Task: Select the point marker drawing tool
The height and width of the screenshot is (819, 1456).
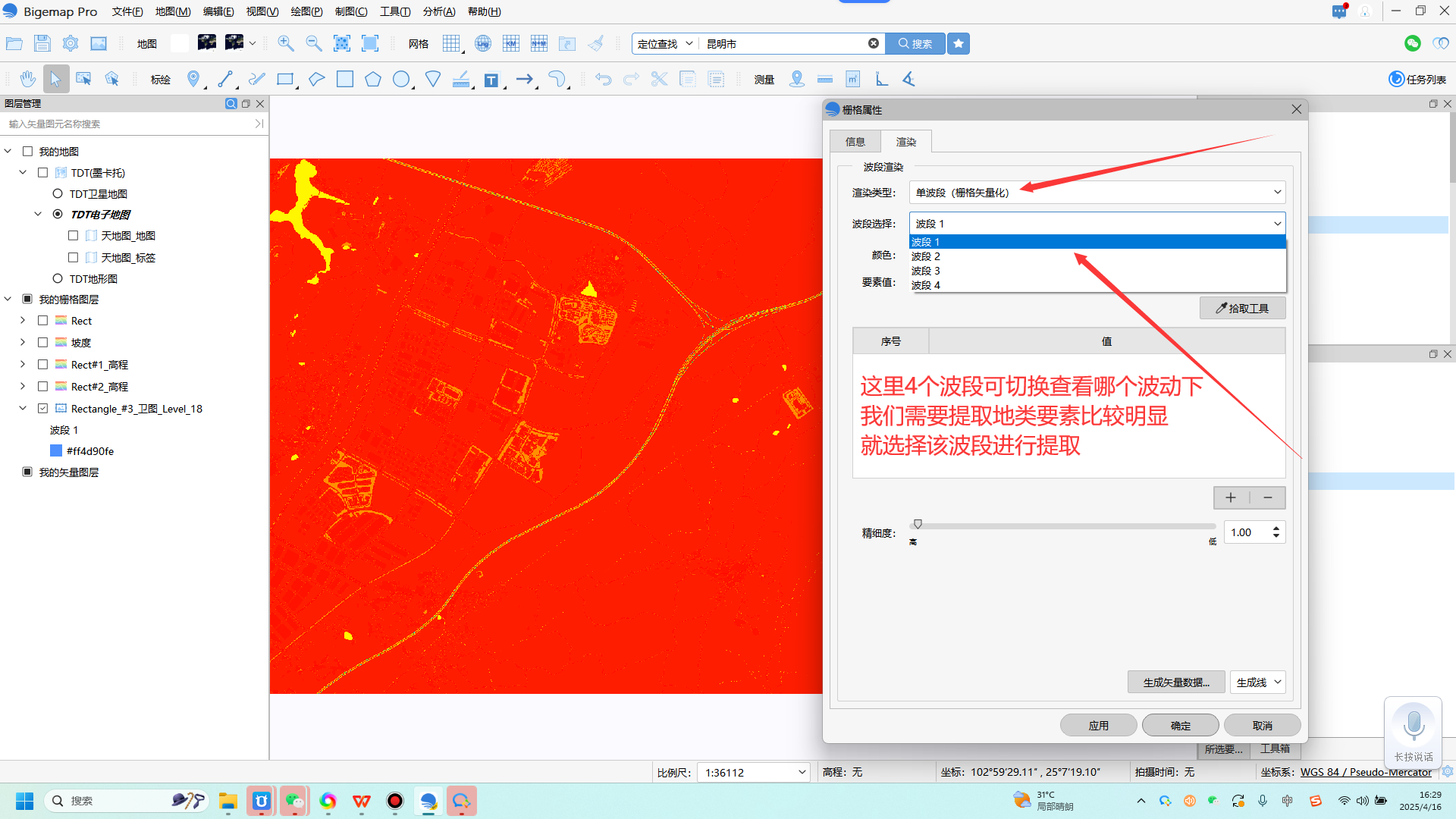Action: click(193, 79)
